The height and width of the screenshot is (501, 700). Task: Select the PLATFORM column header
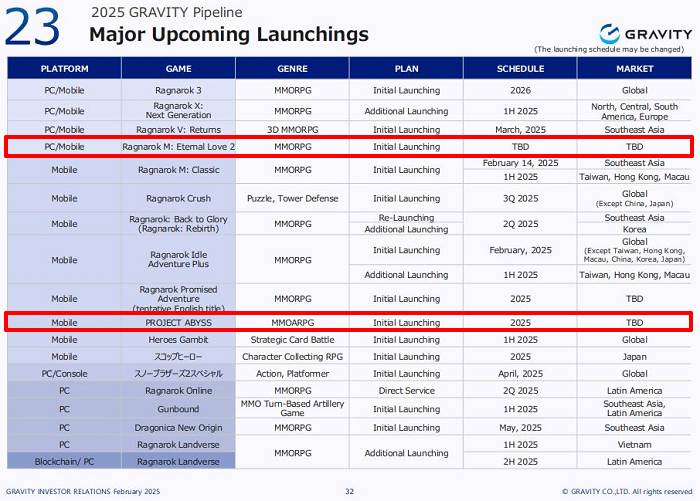tap(64, 69)
